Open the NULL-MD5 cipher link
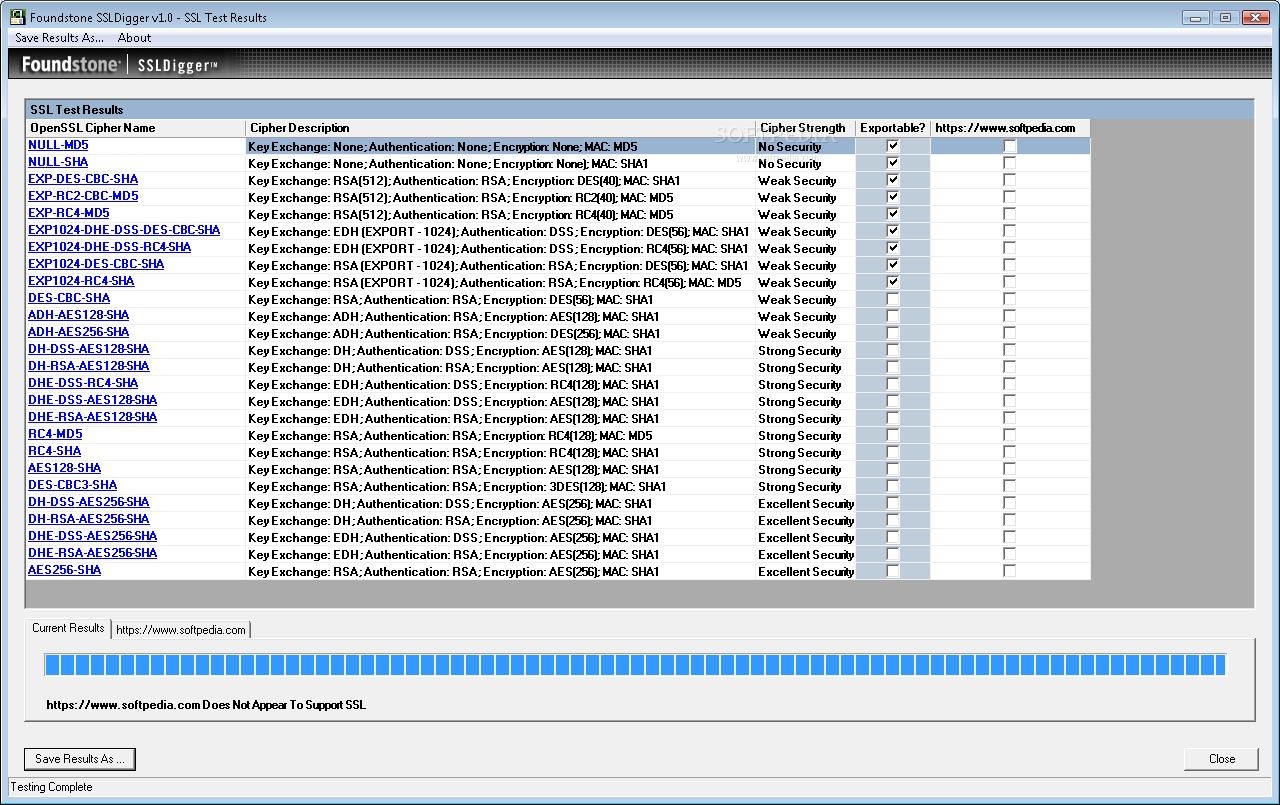This screenshot has width=1280, height=805. coord(58,145)
